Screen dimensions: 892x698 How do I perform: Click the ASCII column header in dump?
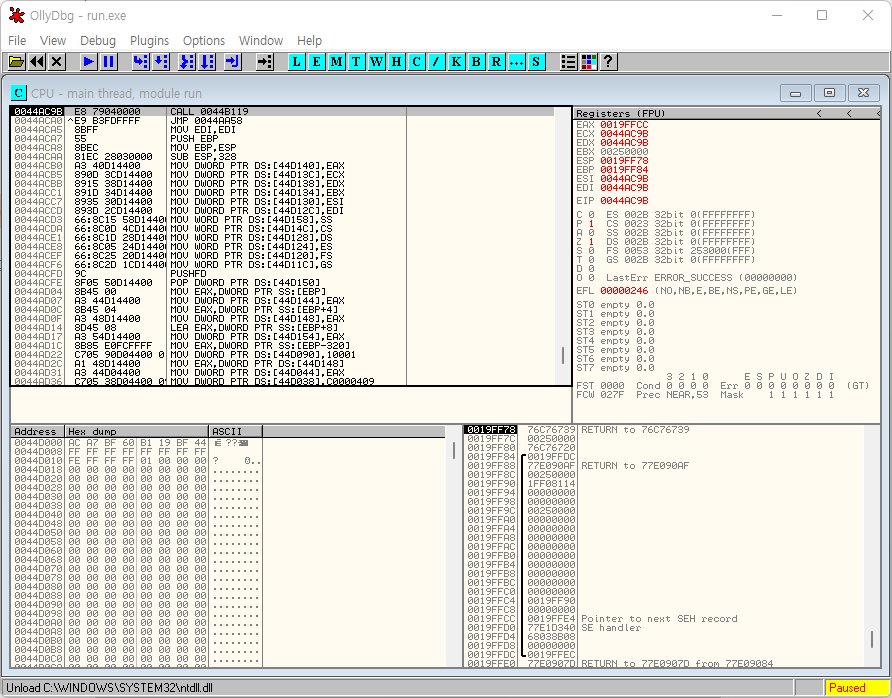236,431
